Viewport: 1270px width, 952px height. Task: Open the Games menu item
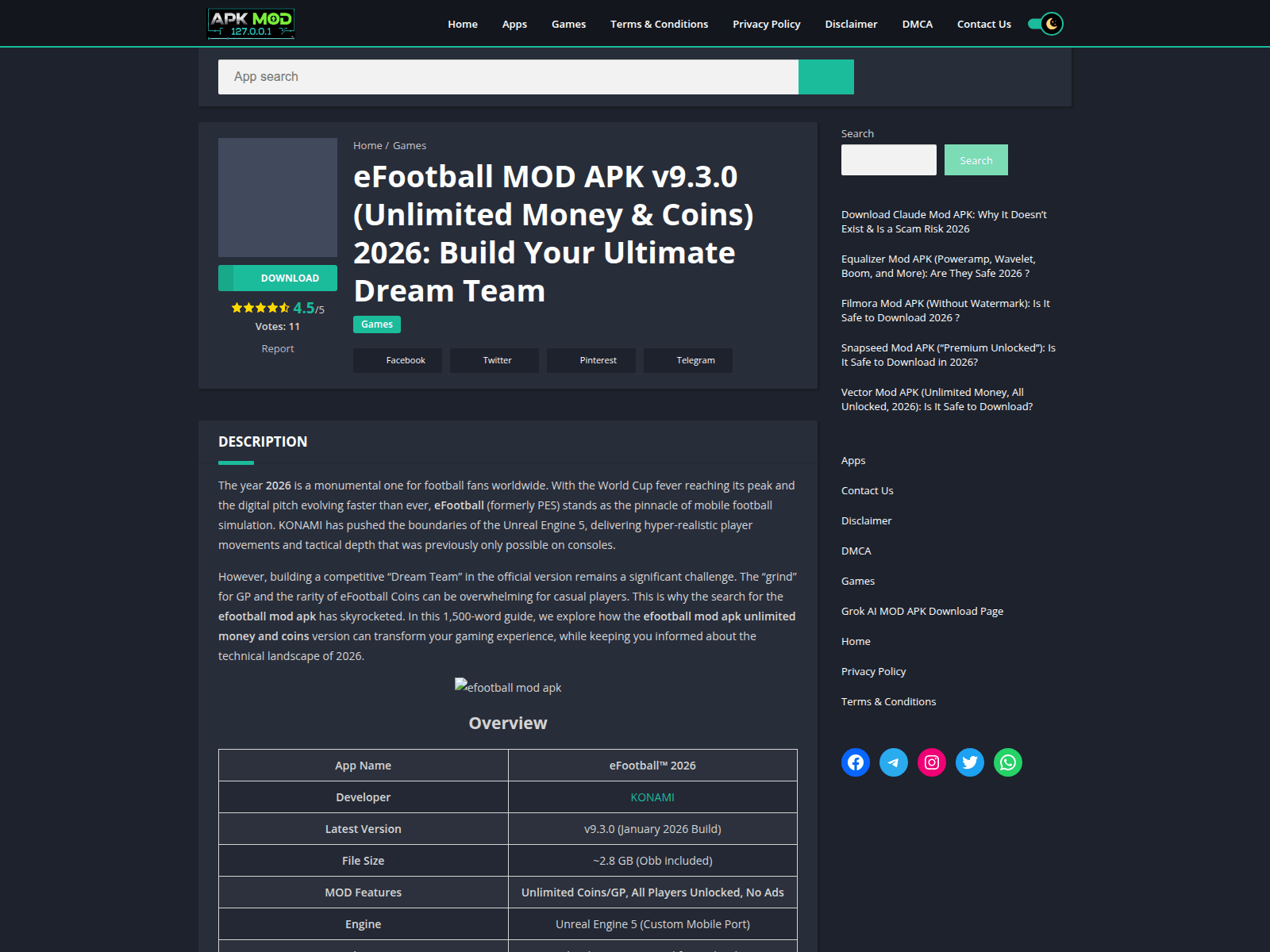pos(568,24)
